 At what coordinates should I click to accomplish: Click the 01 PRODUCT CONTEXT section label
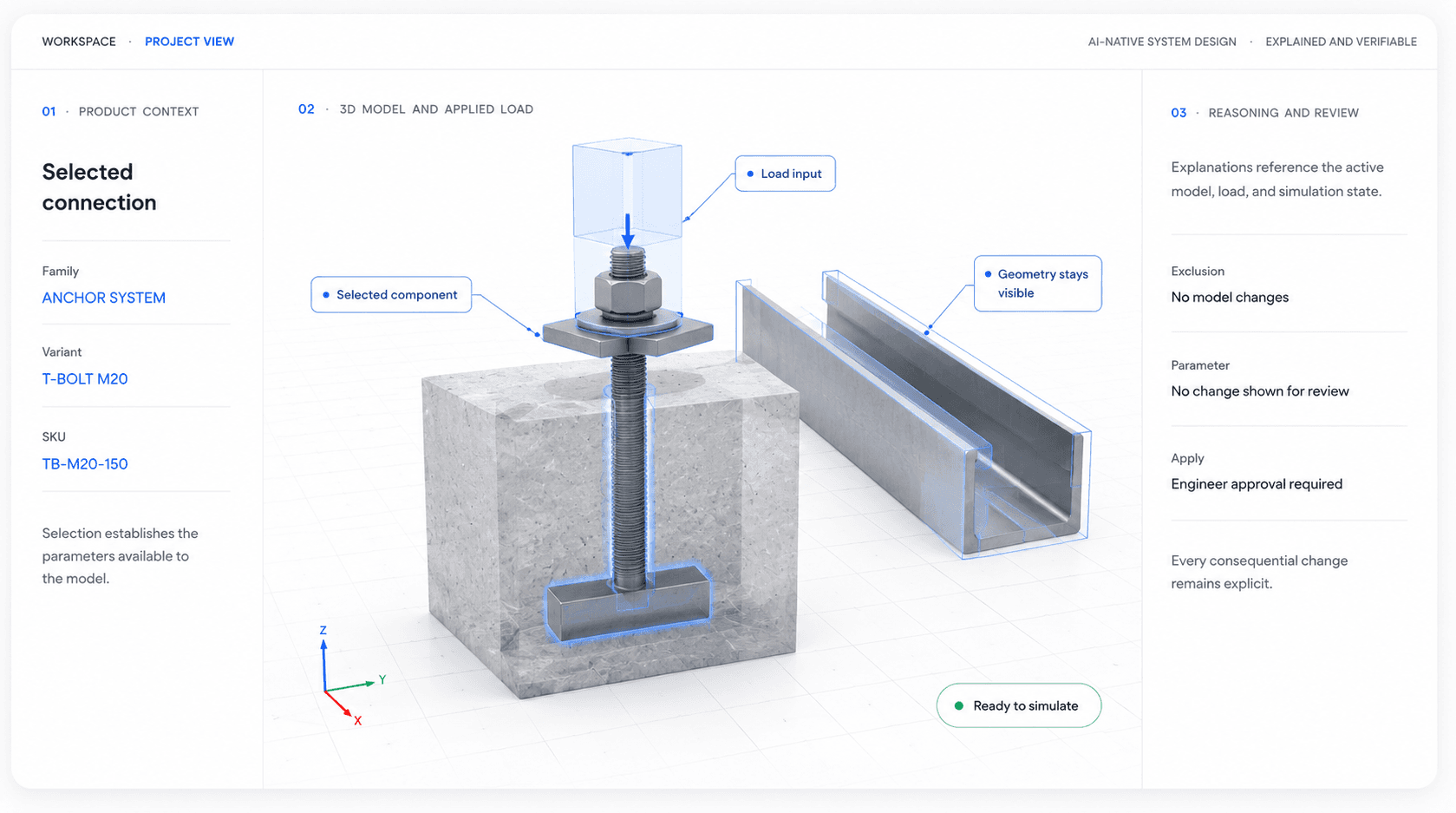(x=121, y=112)
